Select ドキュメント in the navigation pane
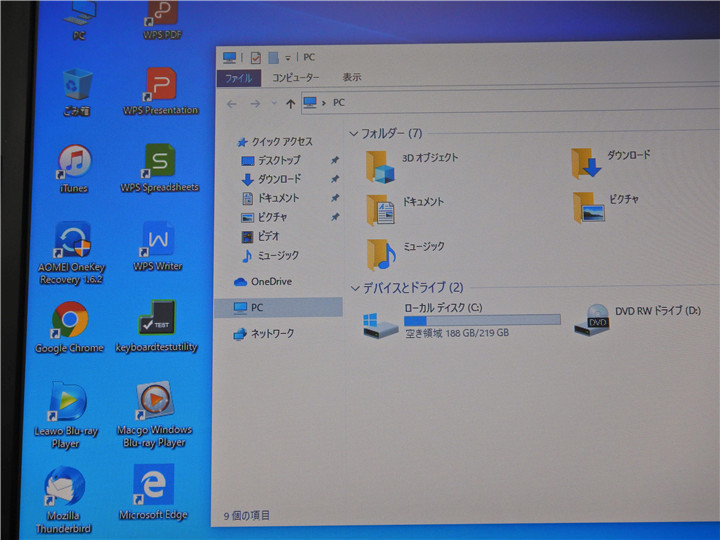 (270, 198)
